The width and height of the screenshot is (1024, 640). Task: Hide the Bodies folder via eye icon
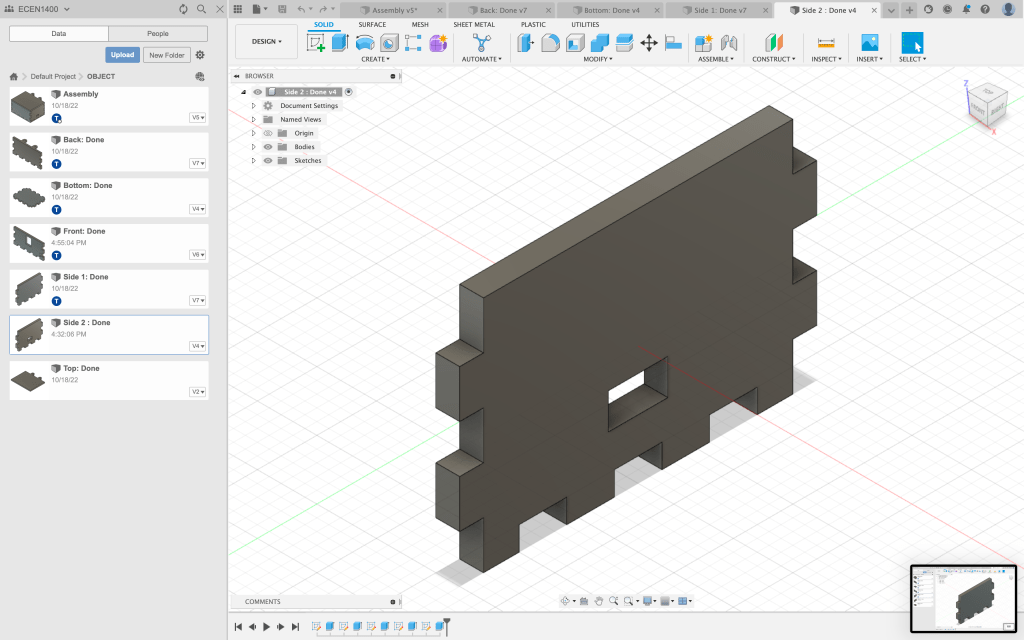click(267, 147)
